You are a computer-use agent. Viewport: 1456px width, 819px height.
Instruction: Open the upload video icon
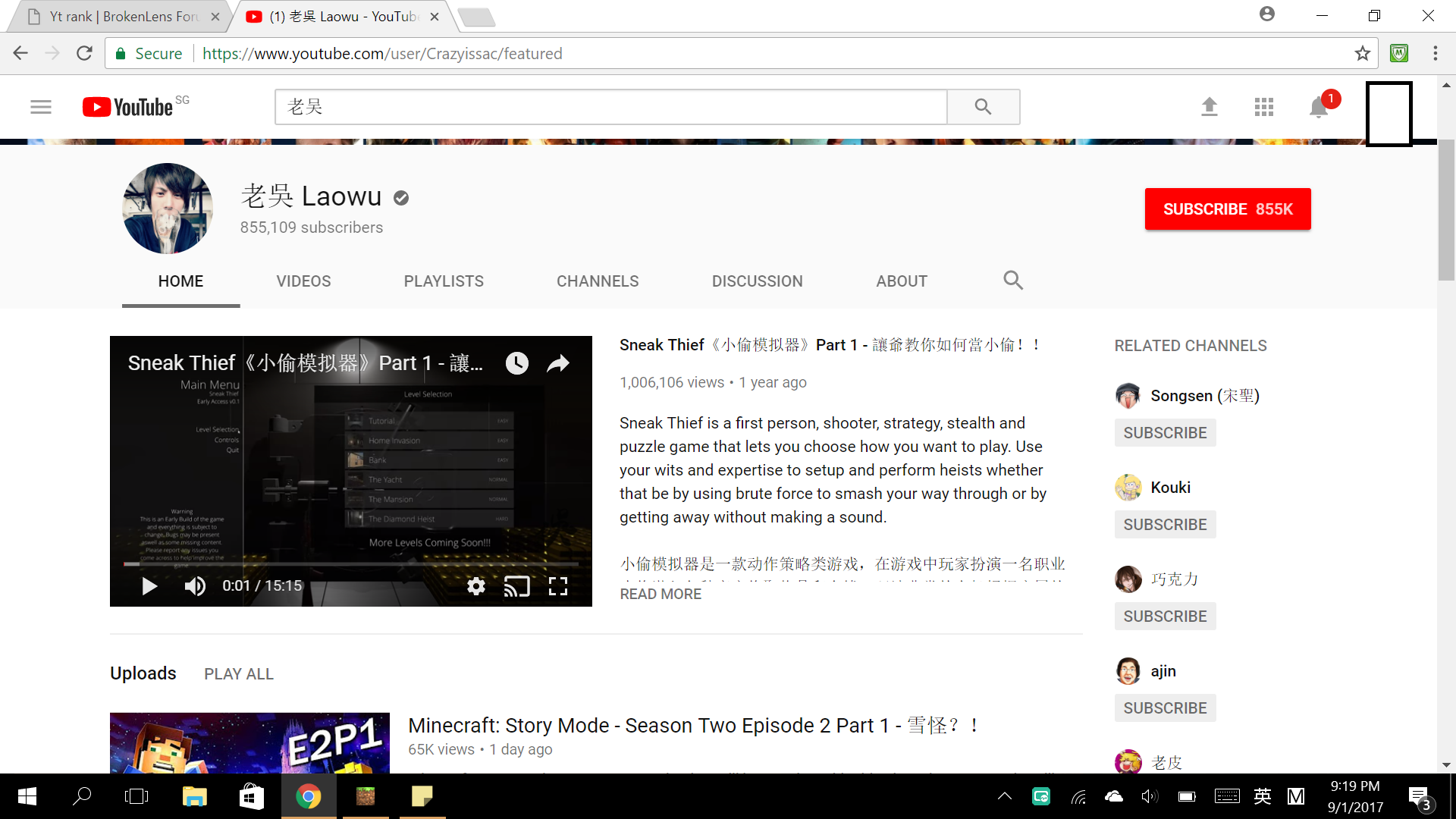[x=1210, y=107]
